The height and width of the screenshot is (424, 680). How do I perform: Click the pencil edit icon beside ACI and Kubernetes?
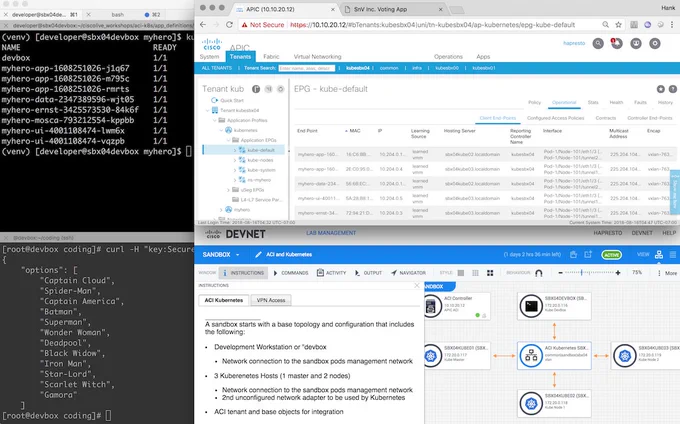tap(258, 254)
